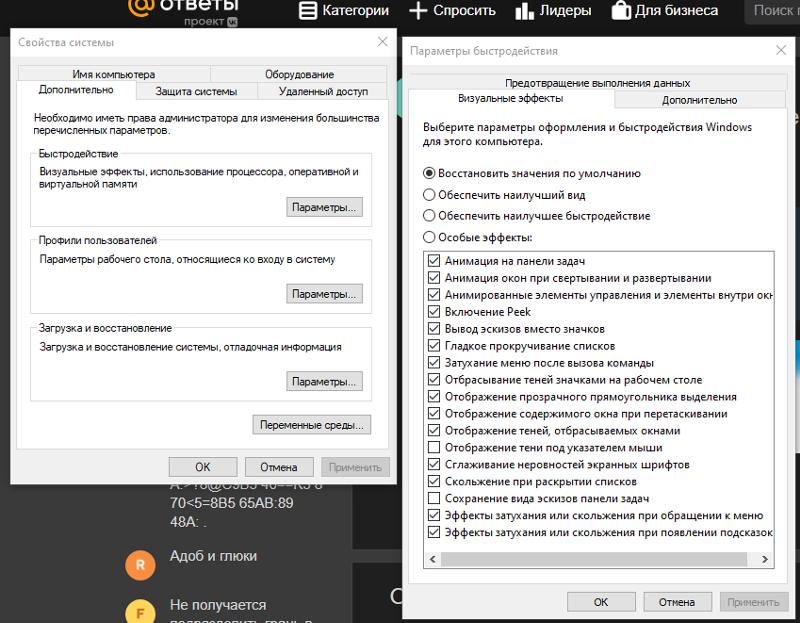Select Обеспечить наилучшее быстродействие radio option
This screenshot has height=623, width=800.
(429, 216)
